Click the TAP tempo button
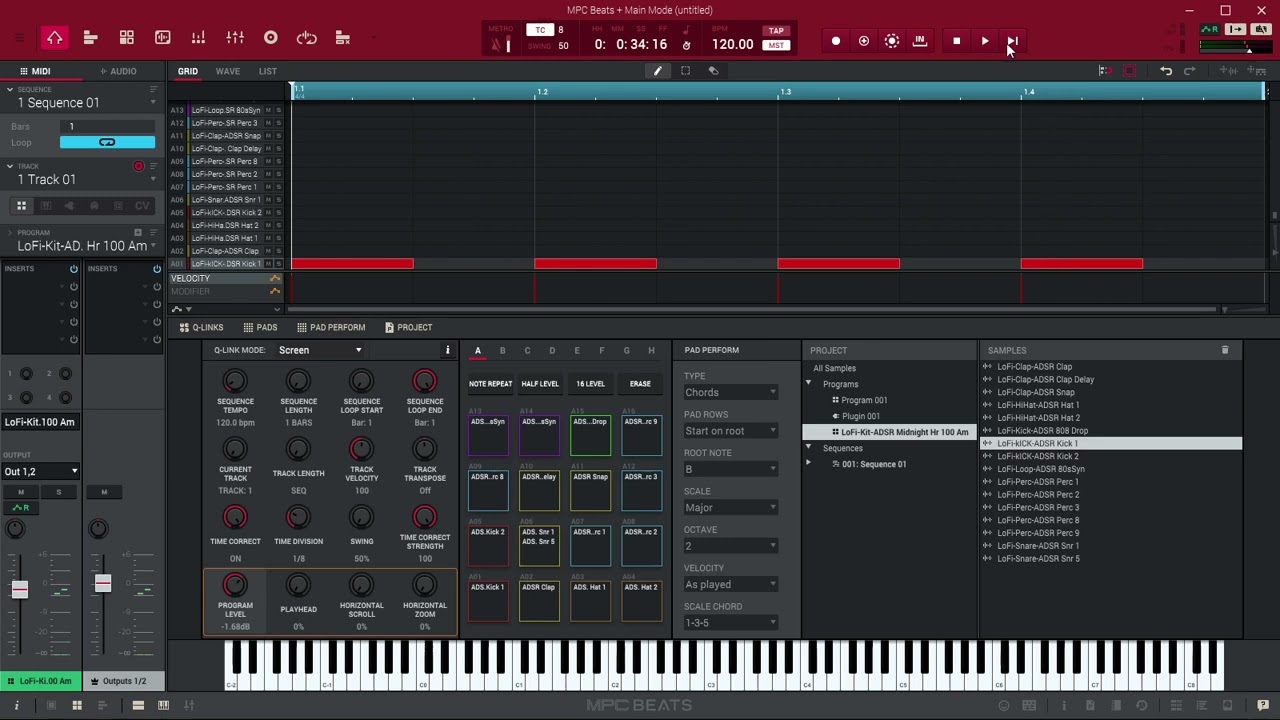Screen dimensions: 1280x720 (x=776, y=31)
